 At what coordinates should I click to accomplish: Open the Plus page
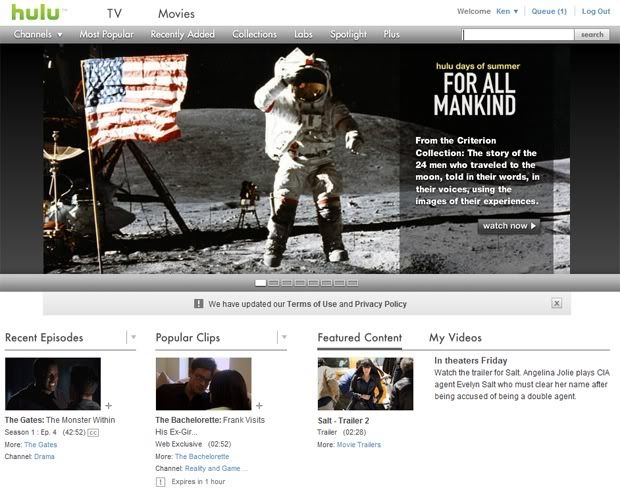point(391,34)
